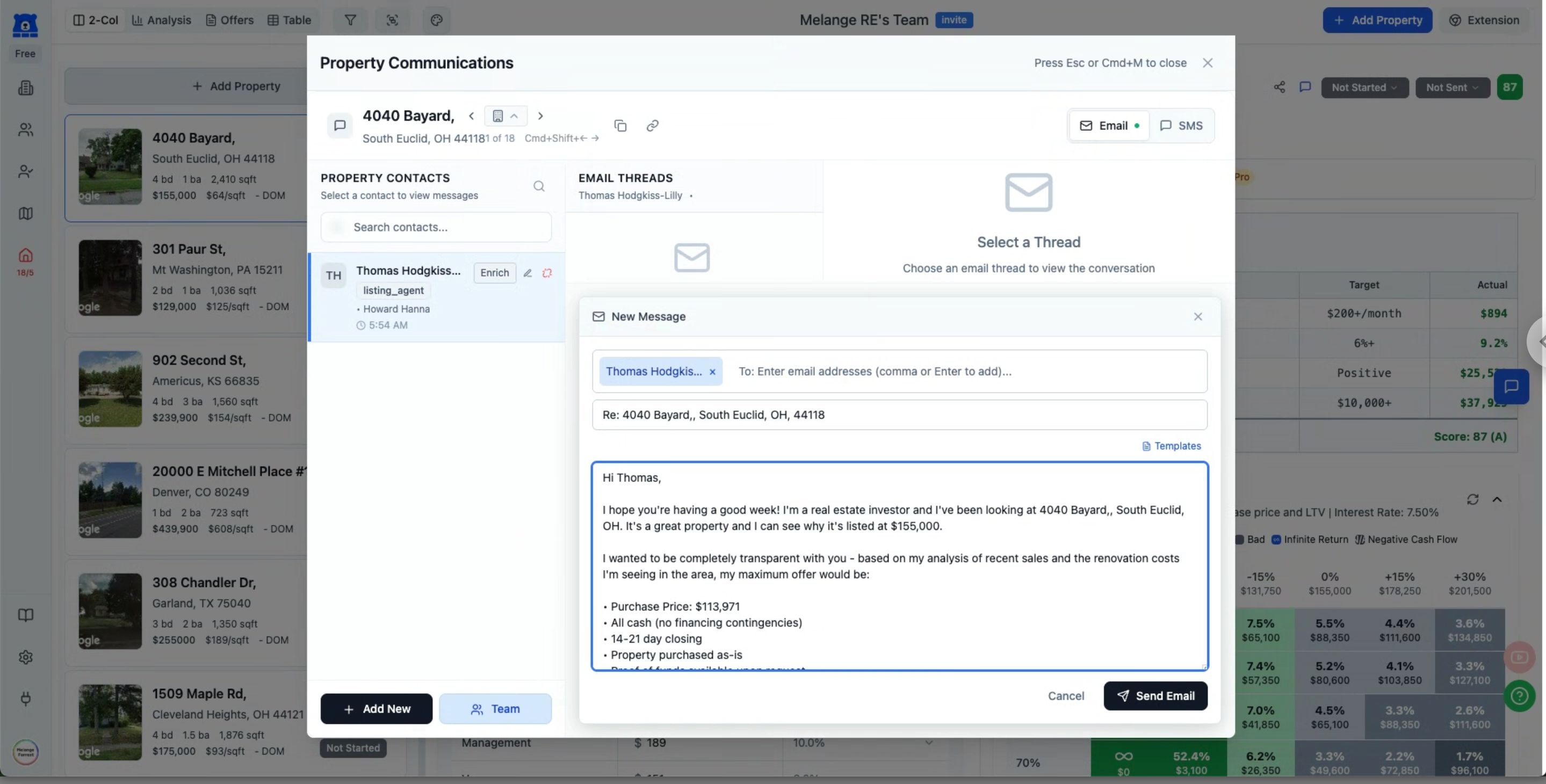Click the Search contacts input field
This screenshot has height=784, width=1546.
coord(436,227)
